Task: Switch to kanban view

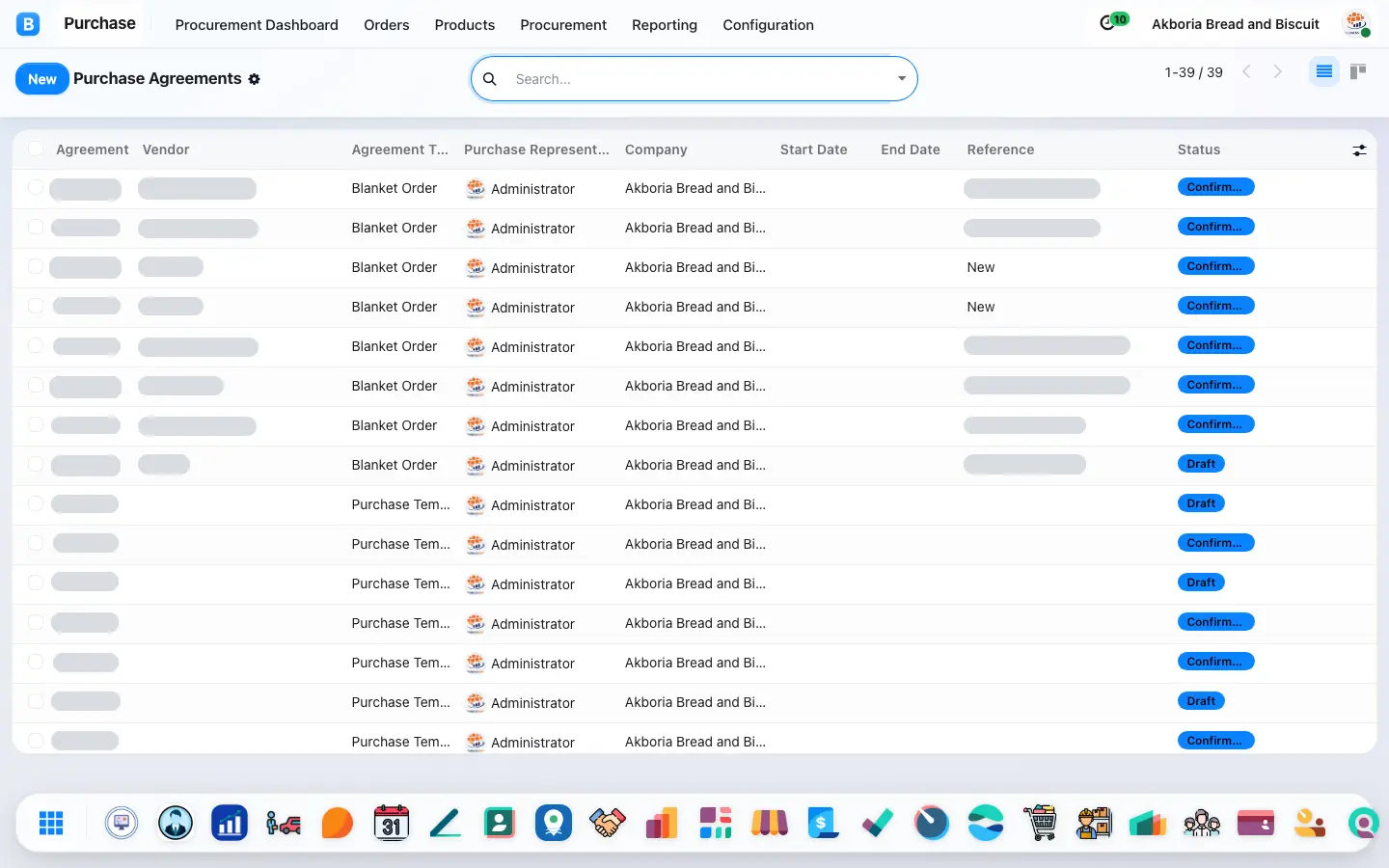Action: coord(1358,71)
